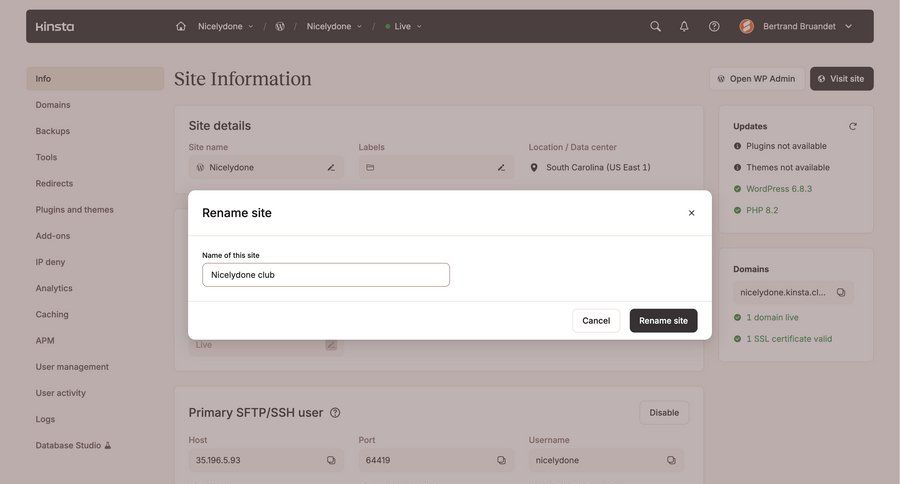This screenshot has width=900, height=484.
Task: Open Analytics in the sidebar
Action: click(x=54, y=288)
